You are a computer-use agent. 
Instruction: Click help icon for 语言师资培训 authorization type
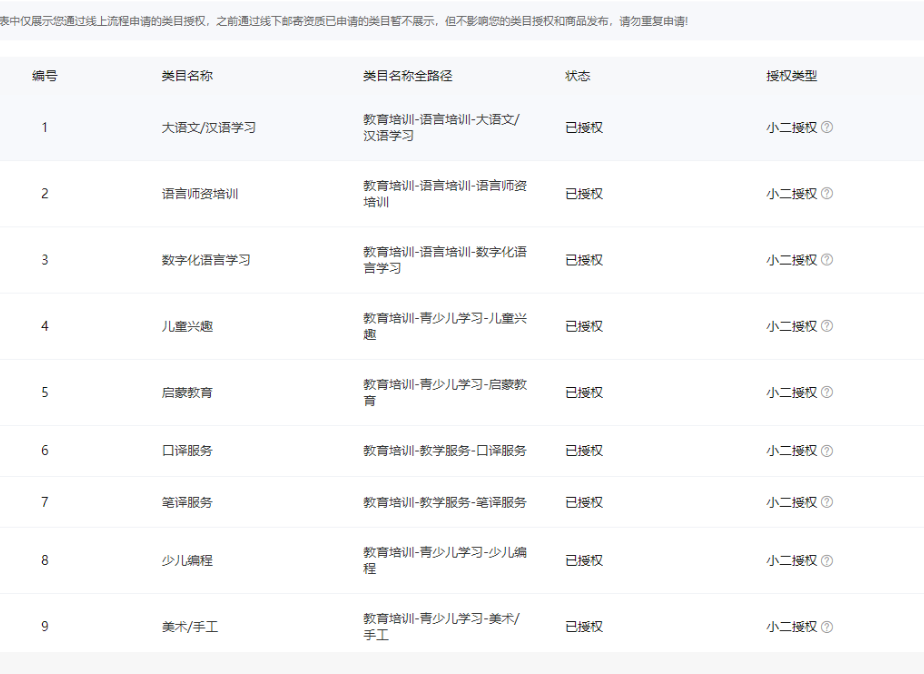coord(827,194)
